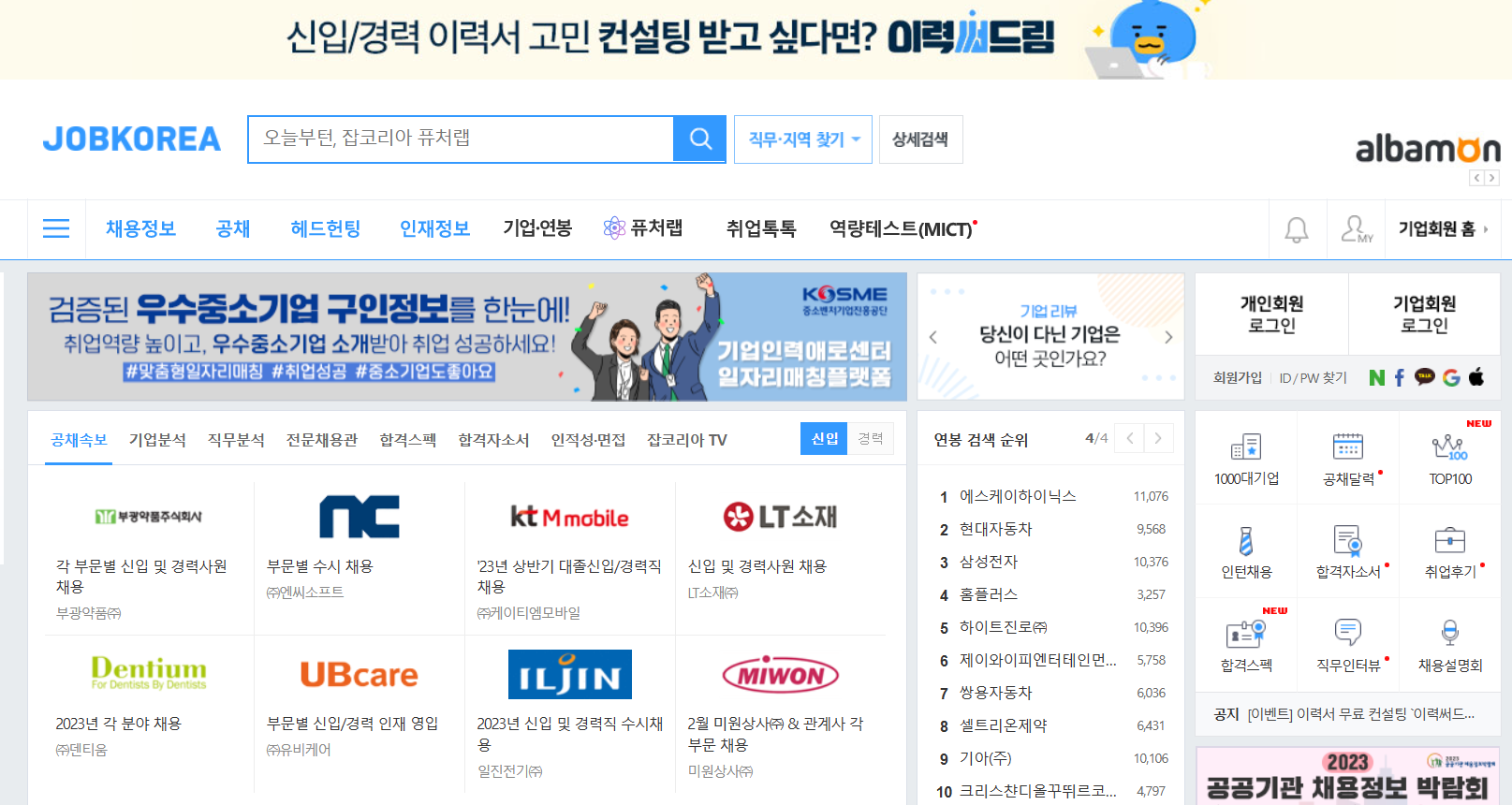Open the top 이력서 컨설팅 banner ad

tap(756, 39)
